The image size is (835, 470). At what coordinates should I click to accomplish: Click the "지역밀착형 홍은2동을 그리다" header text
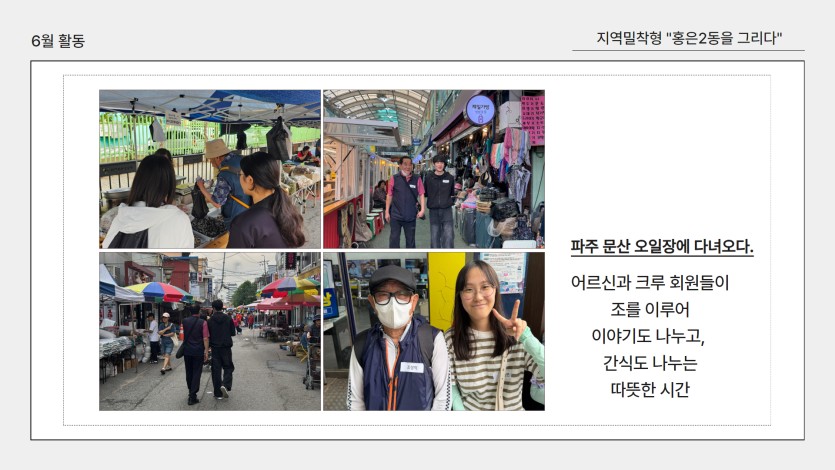coord(689,38)
